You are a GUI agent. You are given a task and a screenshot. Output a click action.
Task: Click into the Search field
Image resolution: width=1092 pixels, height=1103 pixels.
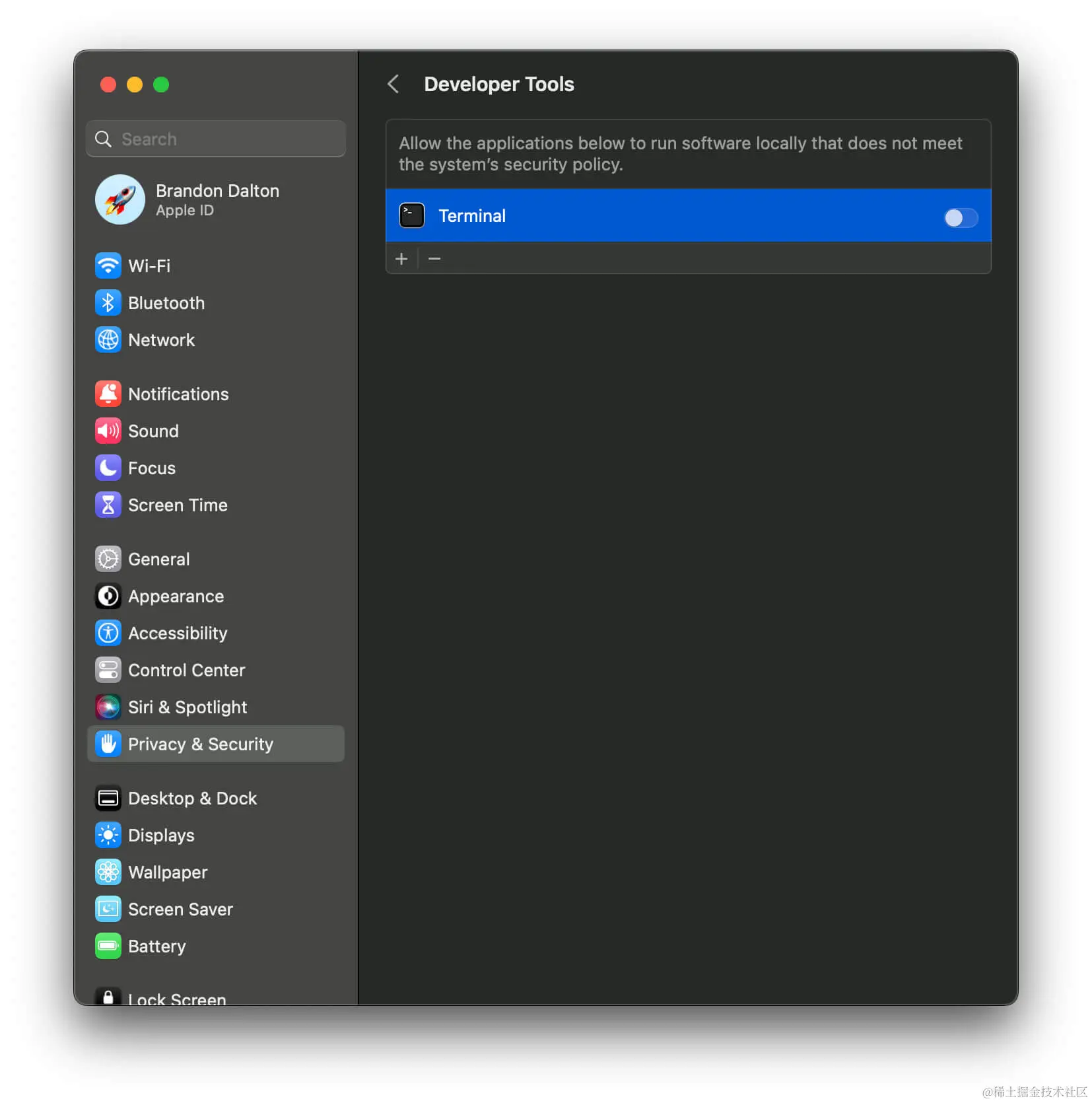pyautogui.click(x=215, y=139)
